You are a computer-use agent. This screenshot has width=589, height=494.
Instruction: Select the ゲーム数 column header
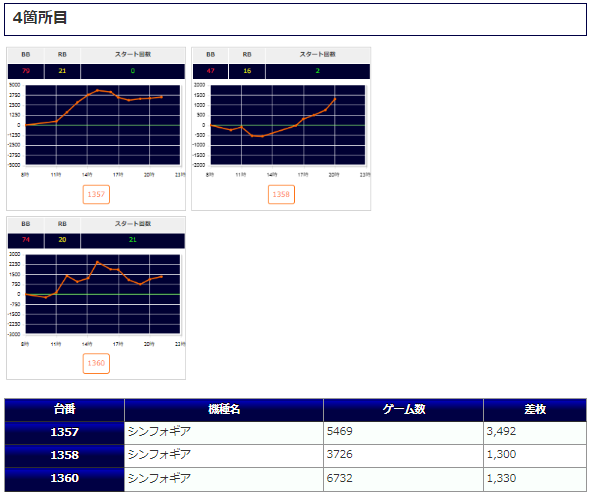coord(403,410)
